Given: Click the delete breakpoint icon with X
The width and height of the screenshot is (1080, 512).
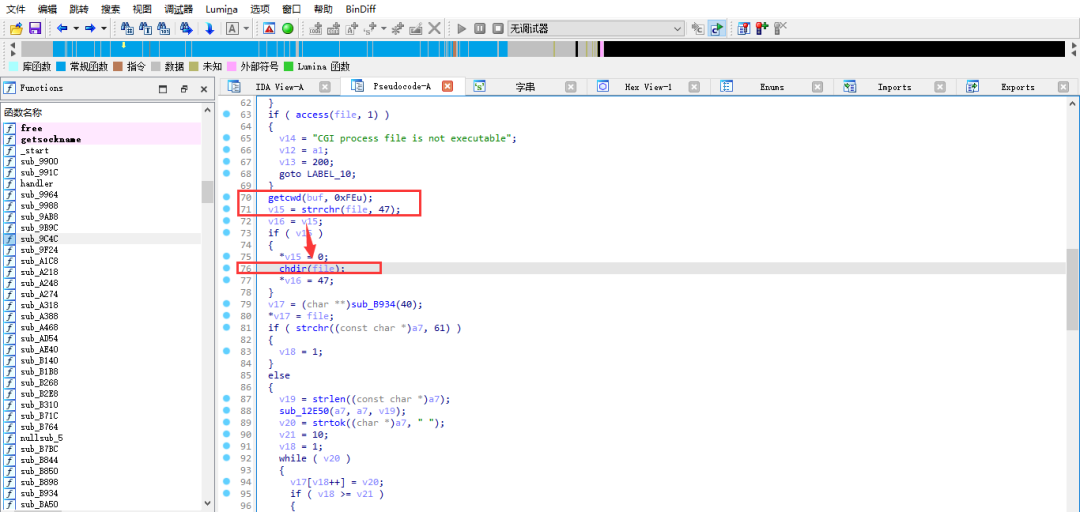Looking at the screenshot, I should point(780,28).
